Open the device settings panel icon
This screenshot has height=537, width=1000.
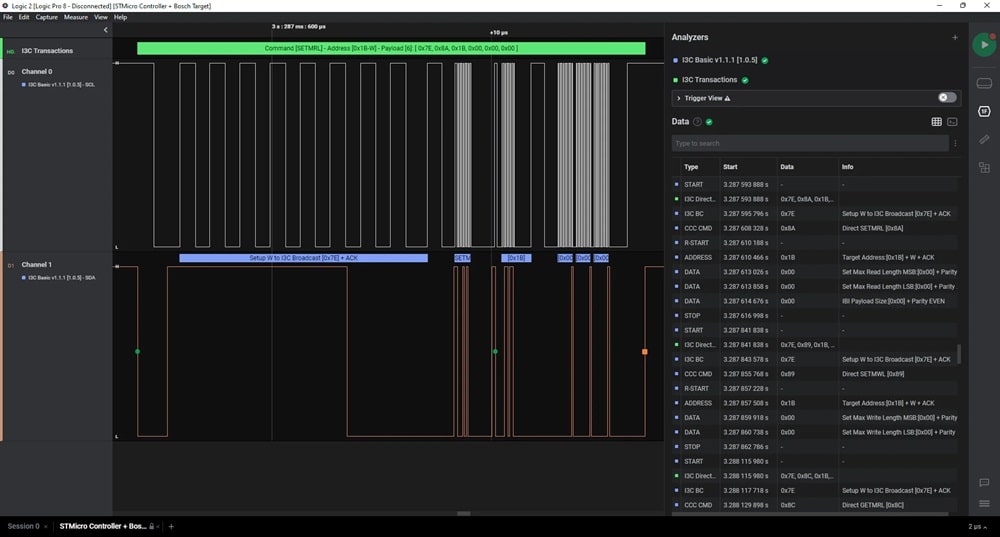click(x=984, y=83)
